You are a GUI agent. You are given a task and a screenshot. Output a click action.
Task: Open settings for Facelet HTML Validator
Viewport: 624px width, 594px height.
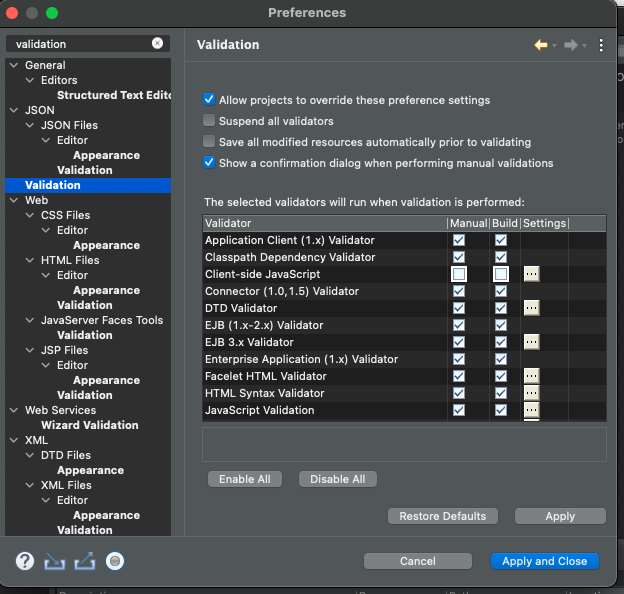(x=532, y=376)
